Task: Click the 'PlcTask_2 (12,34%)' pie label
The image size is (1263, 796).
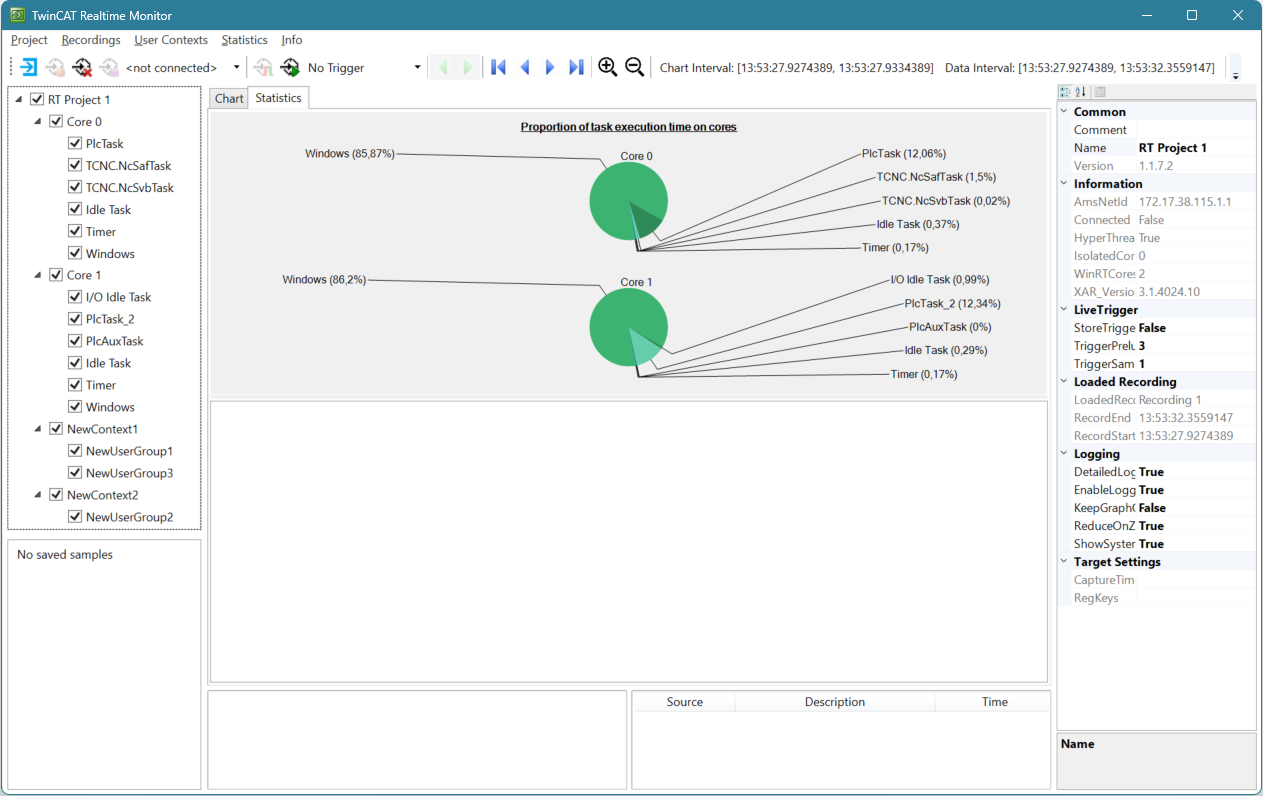Action: pos(953,303)
